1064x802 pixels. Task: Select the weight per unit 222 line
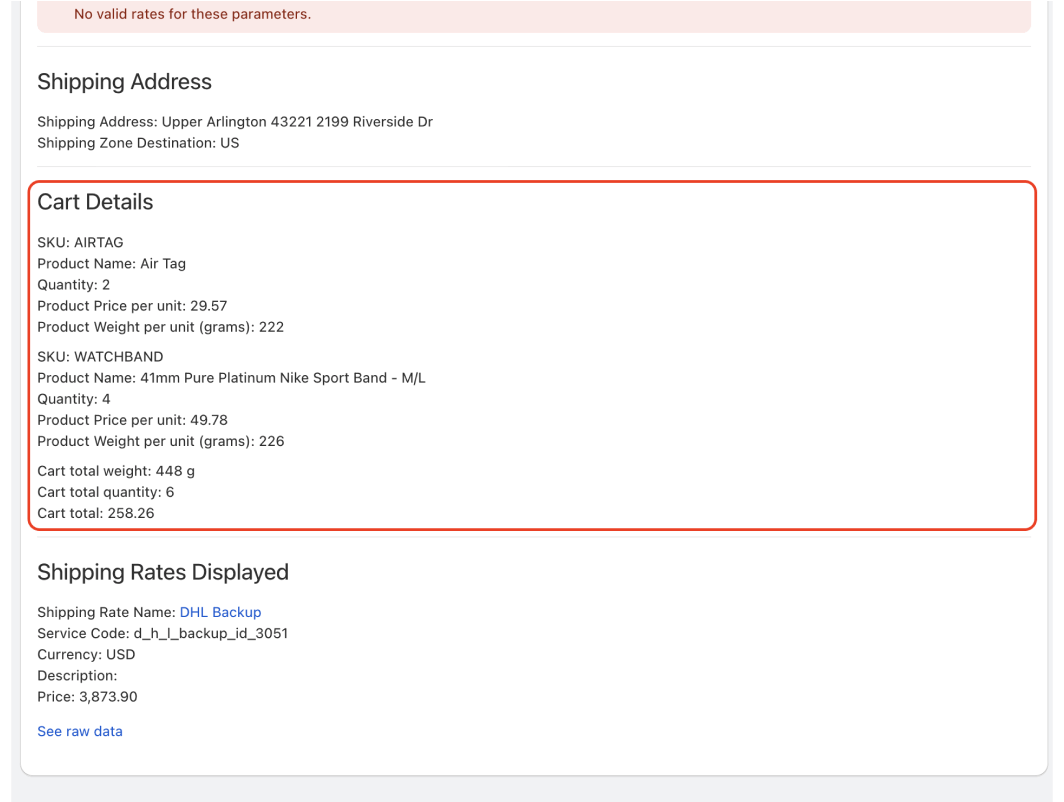point(161,327)
